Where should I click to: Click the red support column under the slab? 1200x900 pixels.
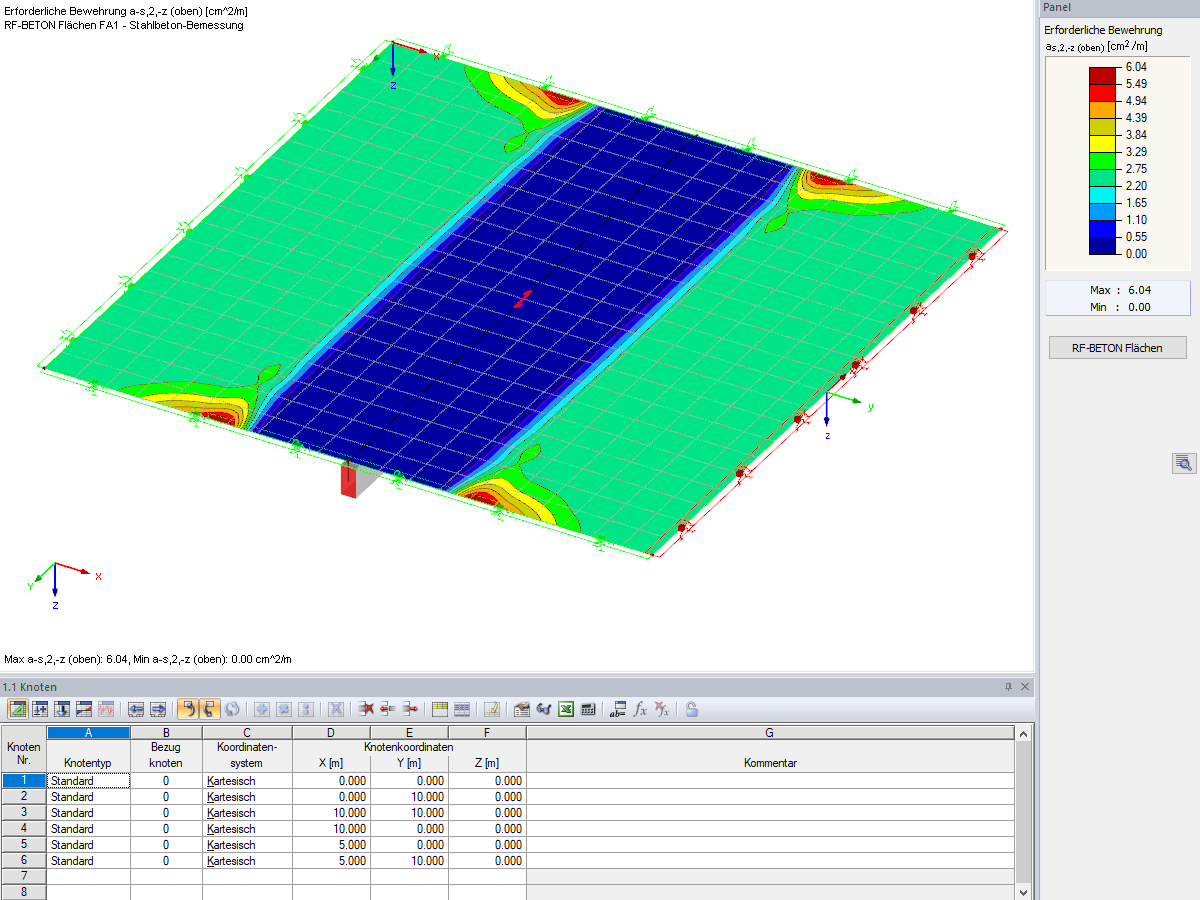tap(348, 480)
